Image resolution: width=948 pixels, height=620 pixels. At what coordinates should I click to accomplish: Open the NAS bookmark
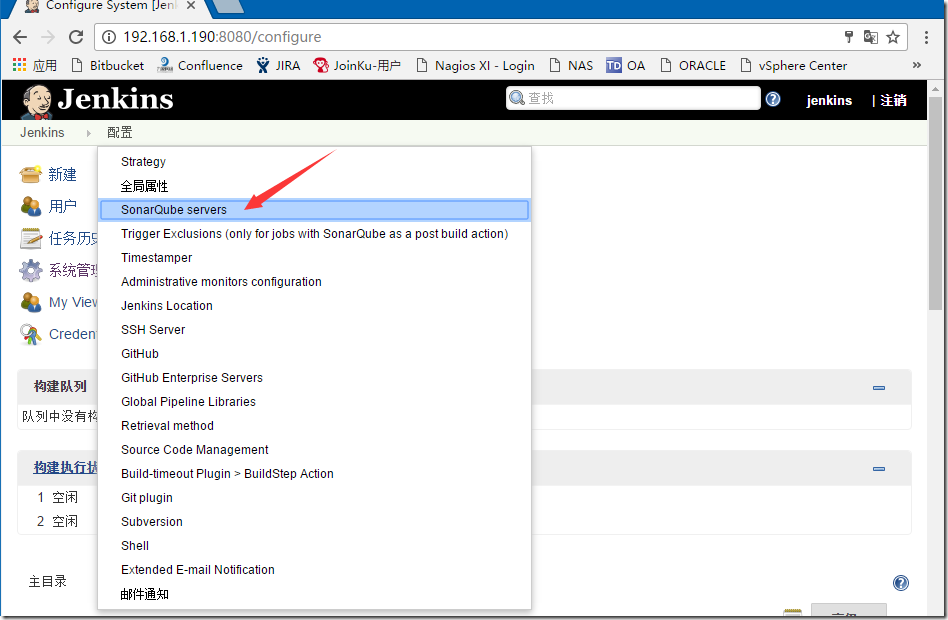point(571,65)
